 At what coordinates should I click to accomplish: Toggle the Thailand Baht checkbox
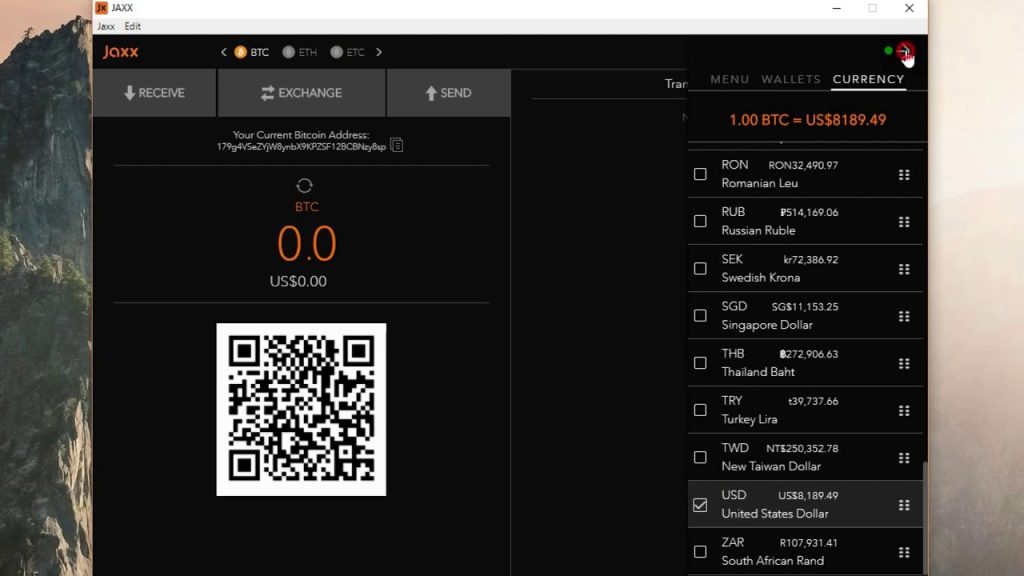(700, 363)
